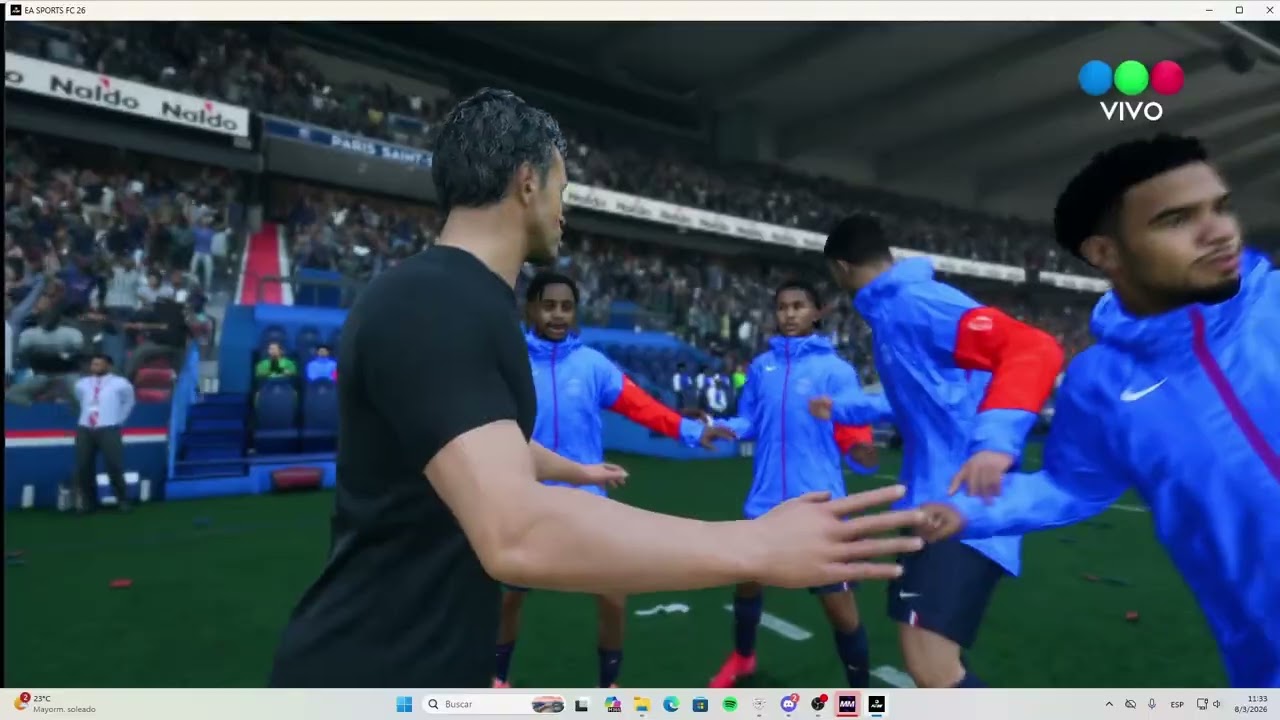Image resolution: width=1280 pixels, height=720 pixels.
Task: Maximize the EA SPORTS FC 26 window
Action: pos(1239,10)
